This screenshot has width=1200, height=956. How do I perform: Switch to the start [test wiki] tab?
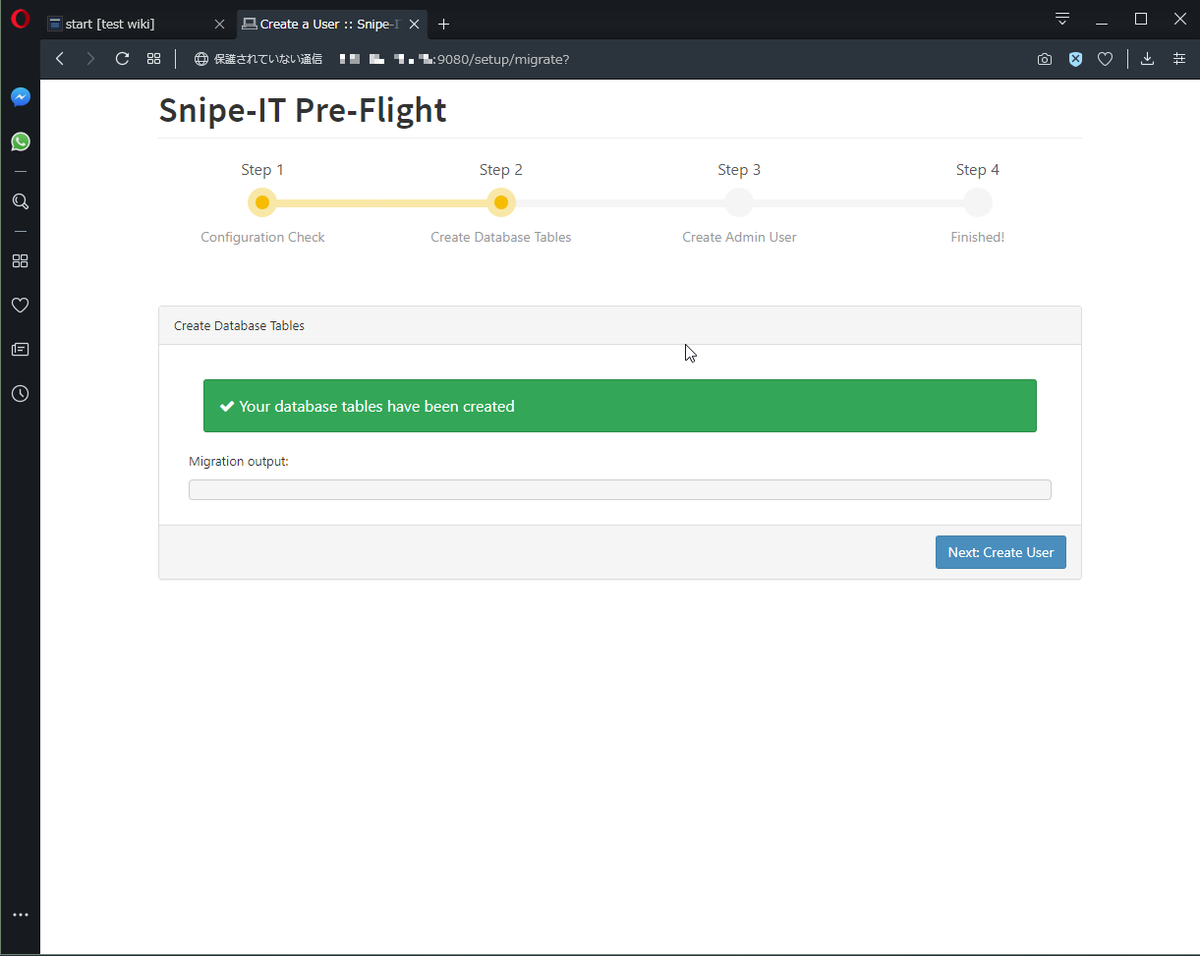(x=136, y=24)
